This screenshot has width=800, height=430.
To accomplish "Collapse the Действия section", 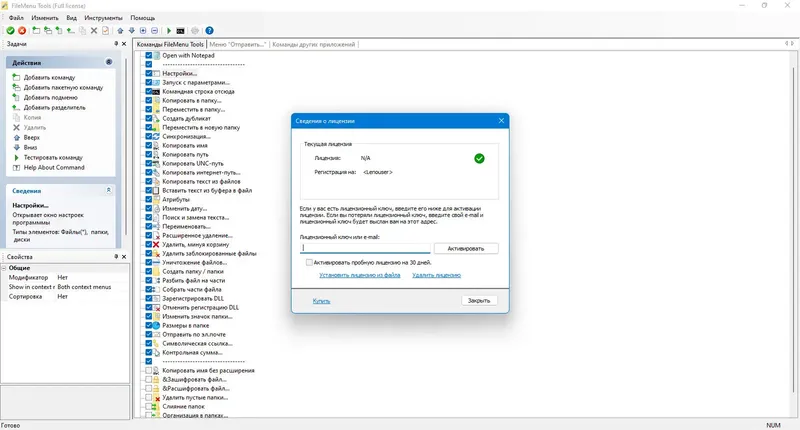I will pos(109,62).
